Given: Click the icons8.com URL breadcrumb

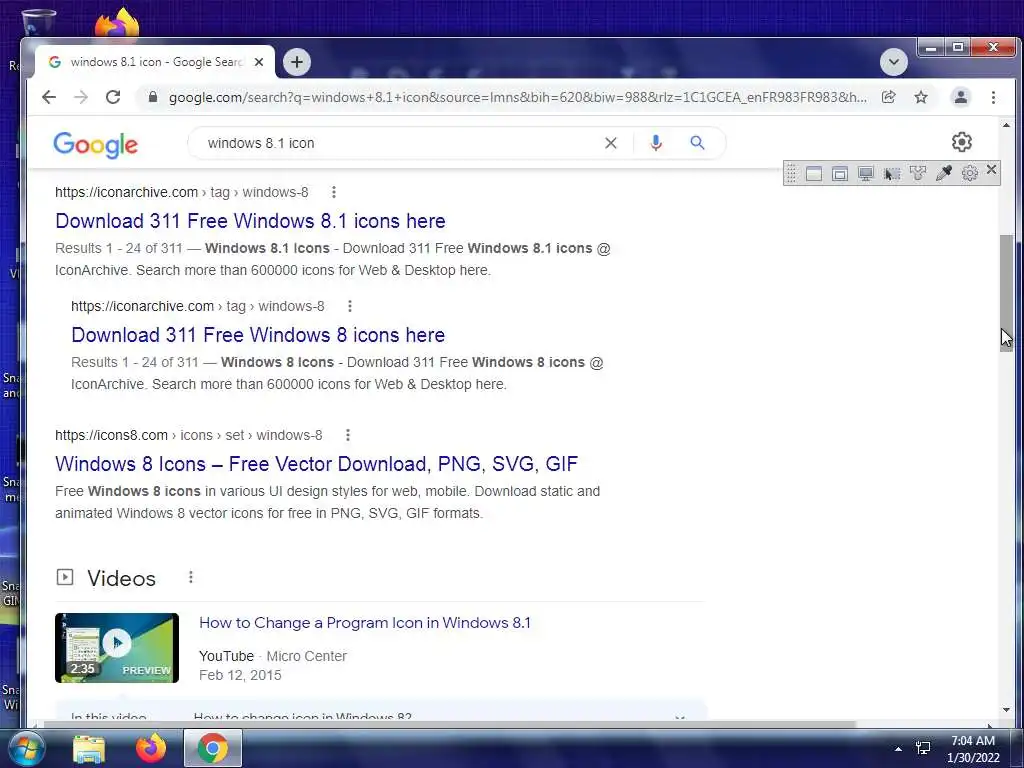Looking at the screenshot, I should (189, 435).
